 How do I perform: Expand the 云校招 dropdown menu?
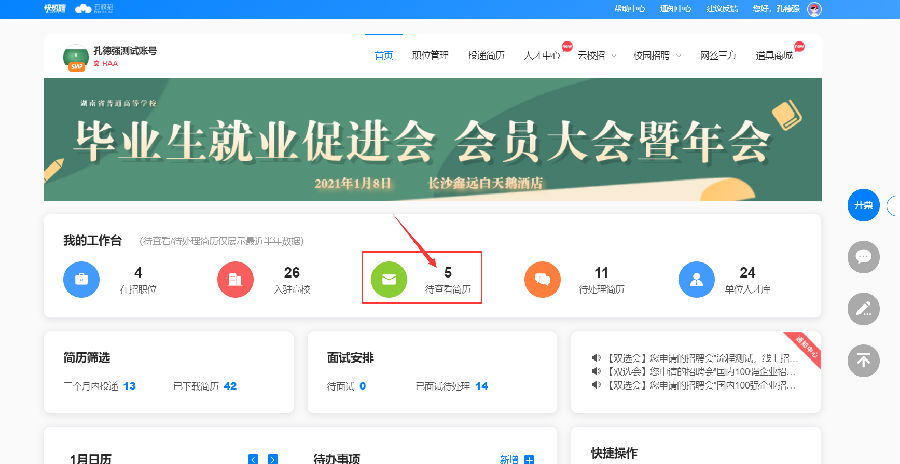[x=597, y=56]
